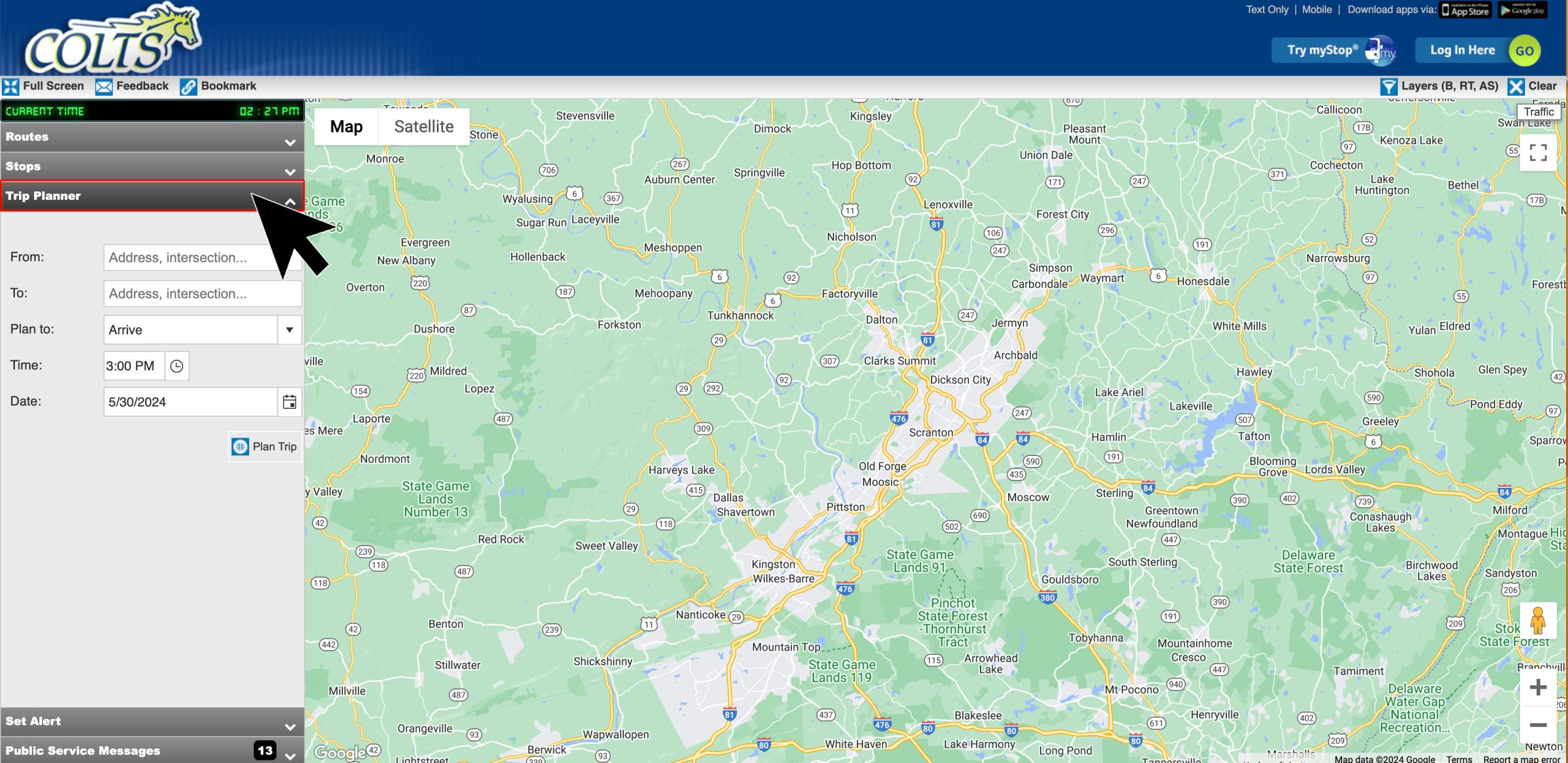
Task: Click the Plan Trip globe icon
Action: 239,446
